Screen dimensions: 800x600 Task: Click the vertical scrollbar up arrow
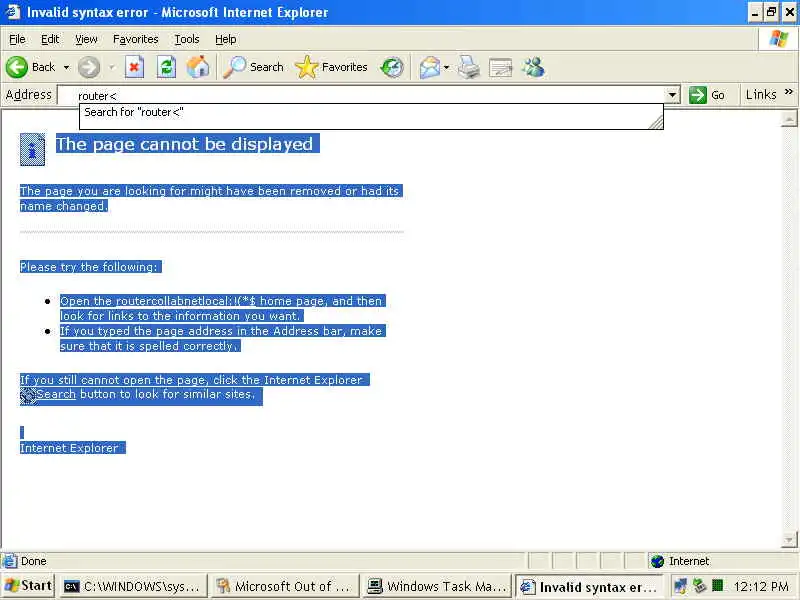point(789,120)
